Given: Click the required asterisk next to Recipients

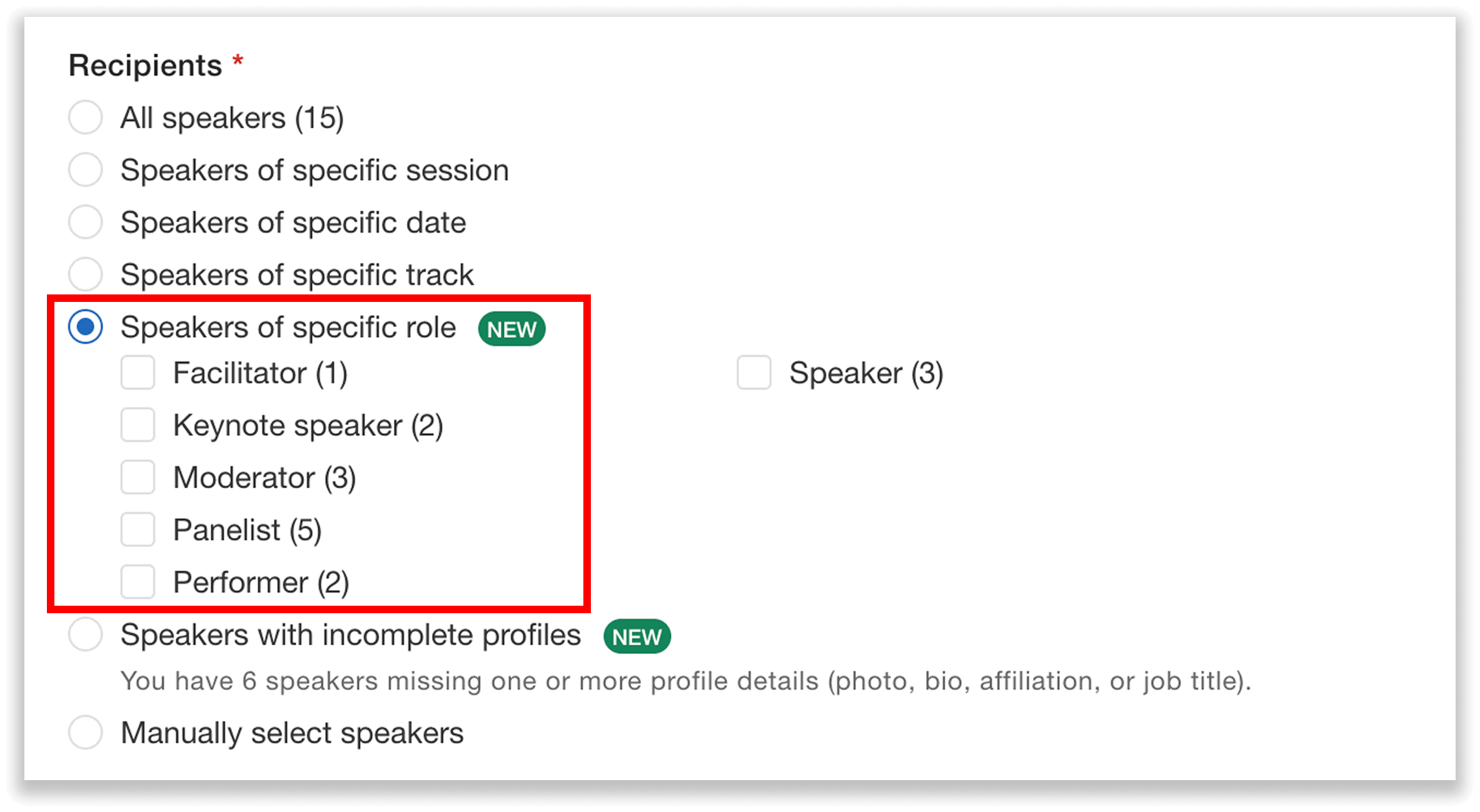Looking at the screenshot, I should [x=236, y=63].
